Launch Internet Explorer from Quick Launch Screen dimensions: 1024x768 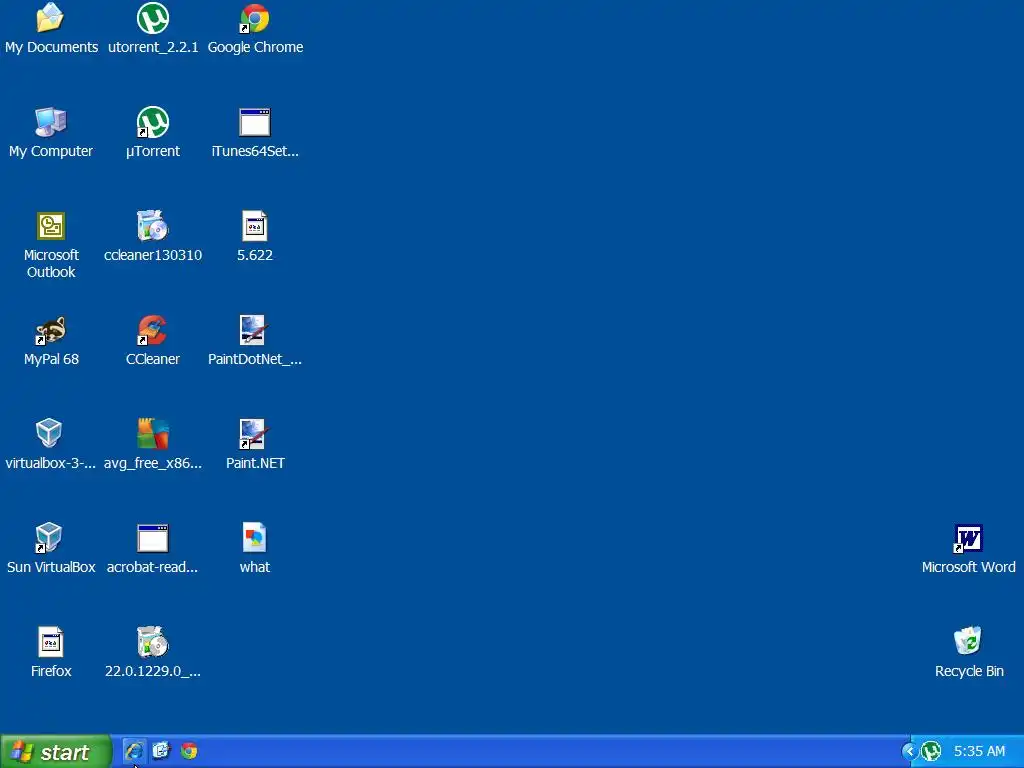click(134, 751)
